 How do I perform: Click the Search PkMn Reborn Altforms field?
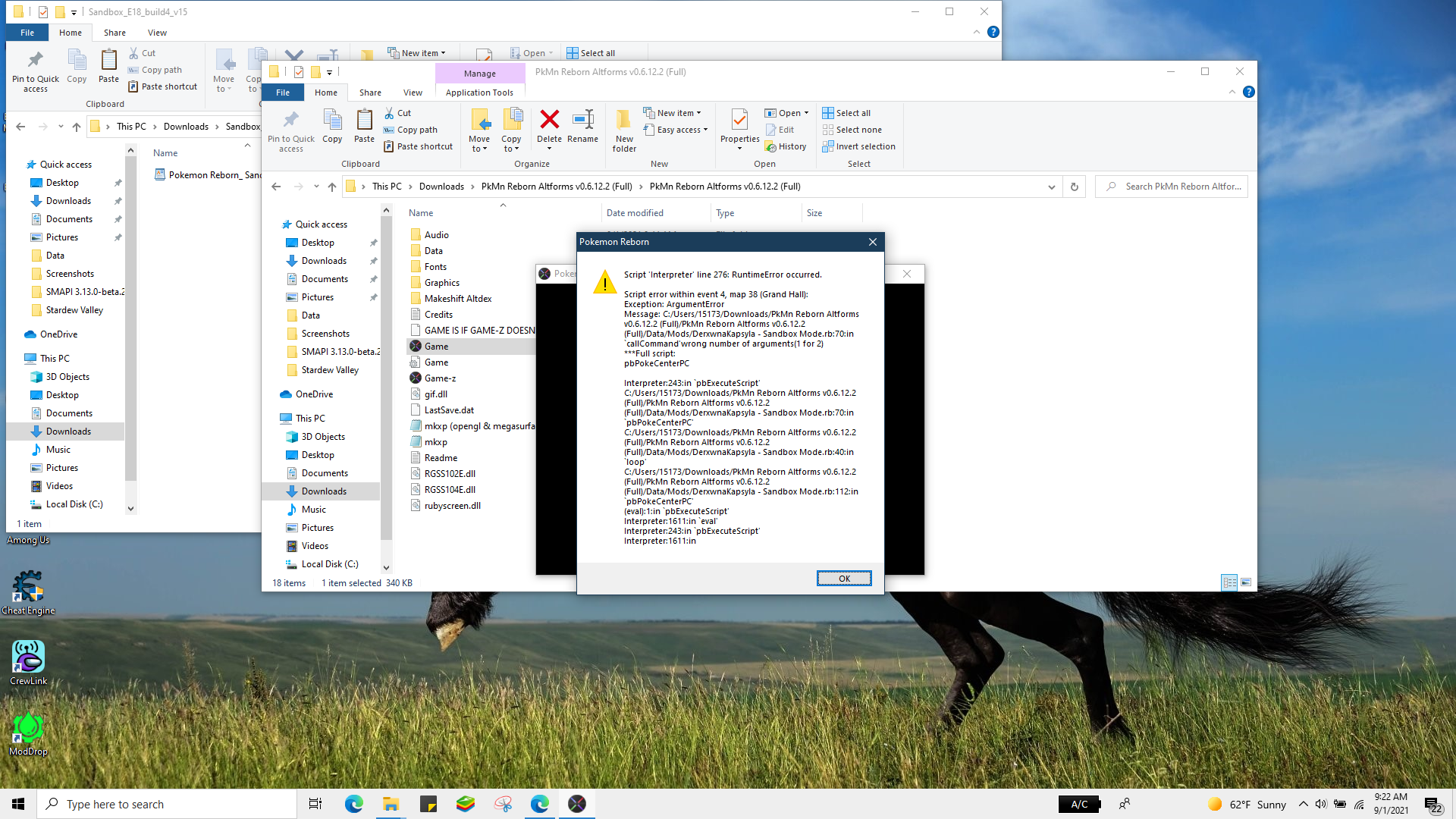pyautogui.click(x=1172, y=187)
